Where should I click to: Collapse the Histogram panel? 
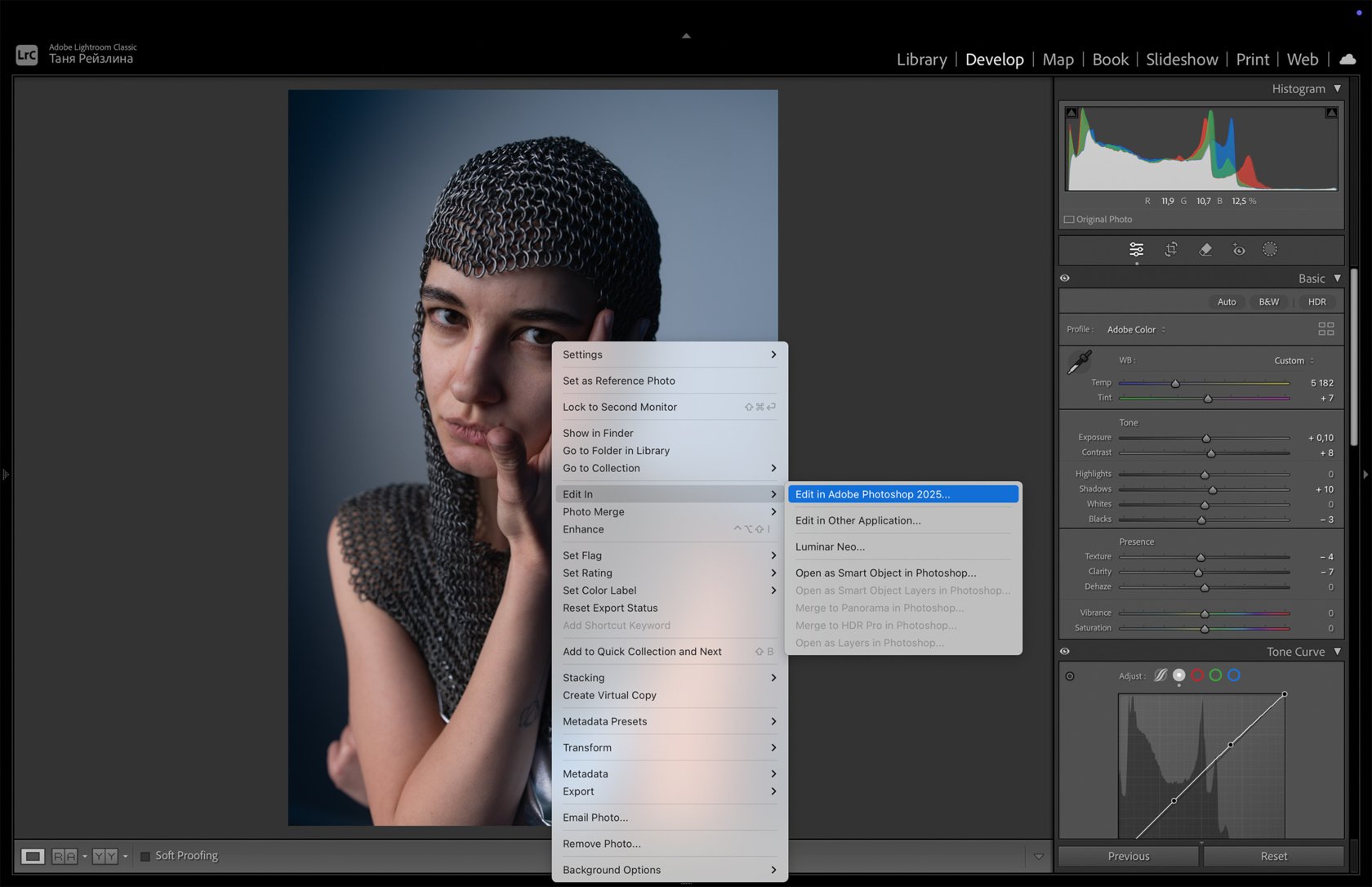[x=1338, y=88]
